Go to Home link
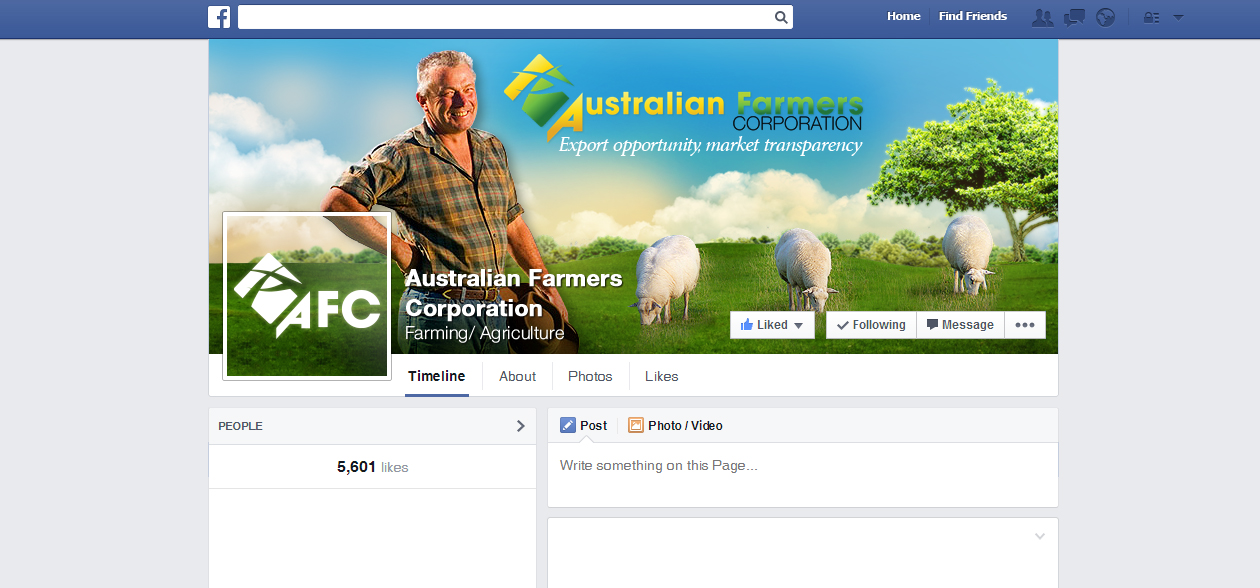 (904, 16)
